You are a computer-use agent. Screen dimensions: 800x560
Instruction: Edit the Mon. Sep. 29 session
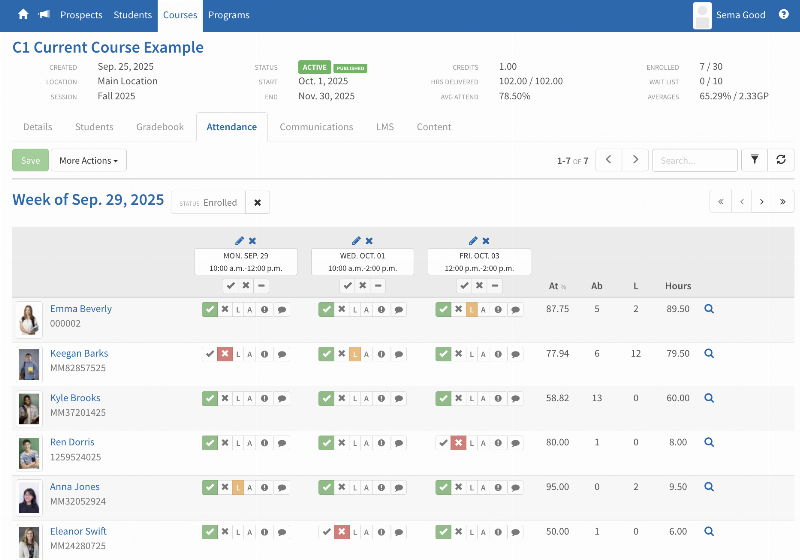pos(239,241)
